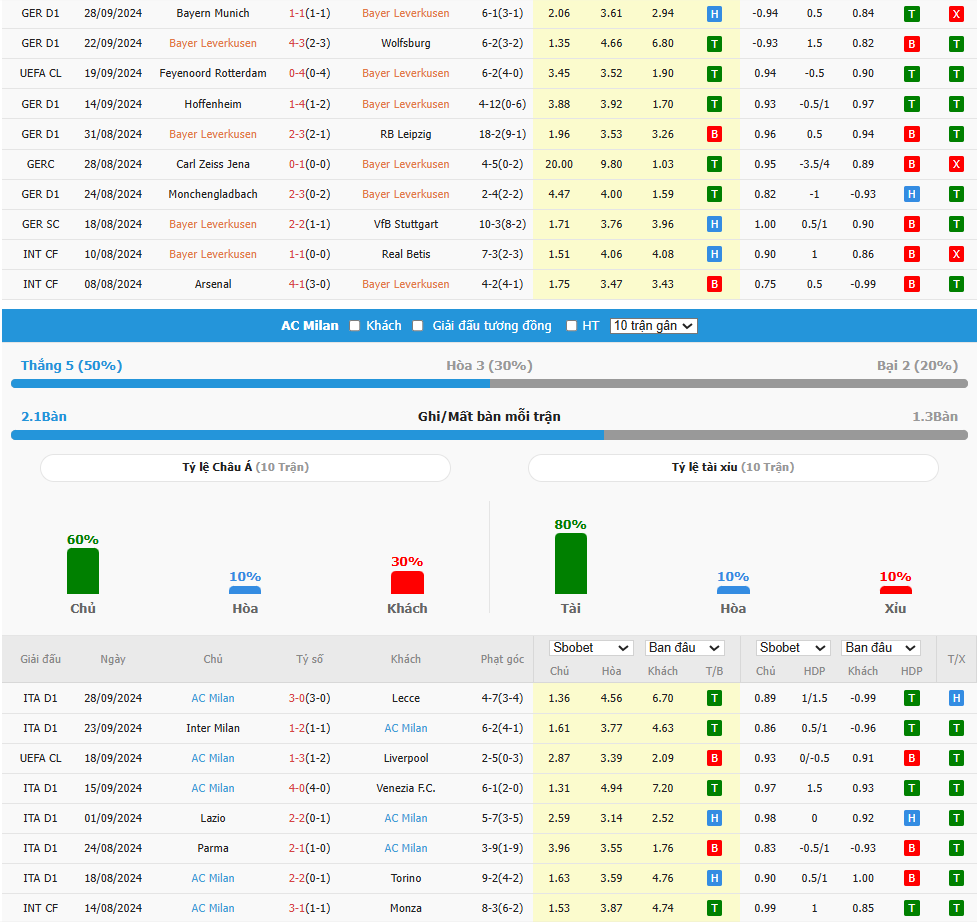Click the goals scored/conceded progress bar
The height and width of the screenshot is (922, 977).
click(489, 435)
